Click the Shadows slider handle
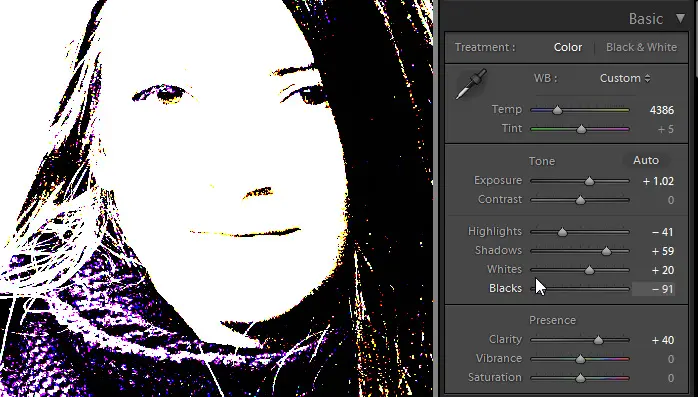The image size is (698, 397). (606, 251)
